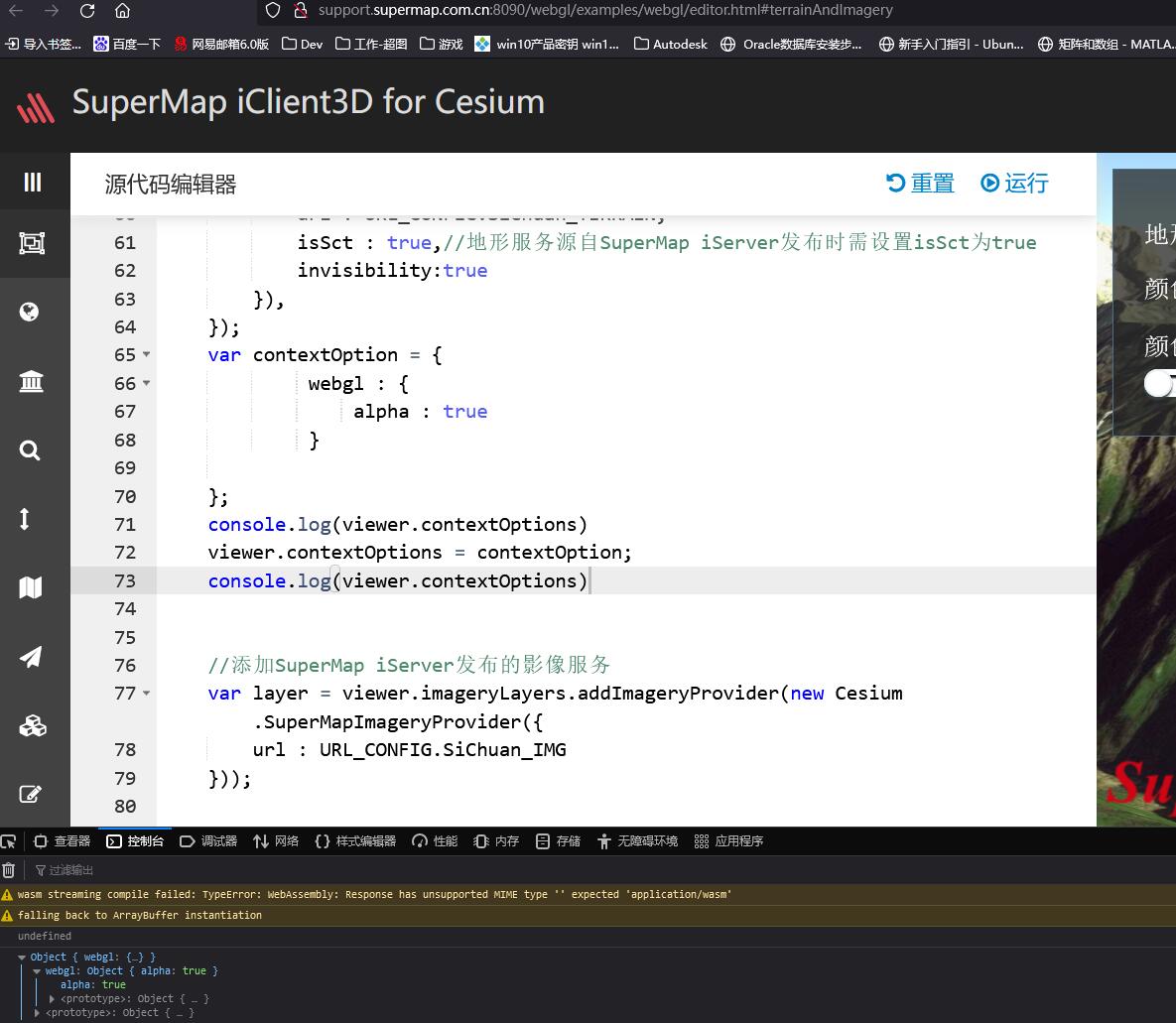Screen dimensions: 1176x1023
Task: Switch to the 存储 storage tab
Action: tap(558, 841)
